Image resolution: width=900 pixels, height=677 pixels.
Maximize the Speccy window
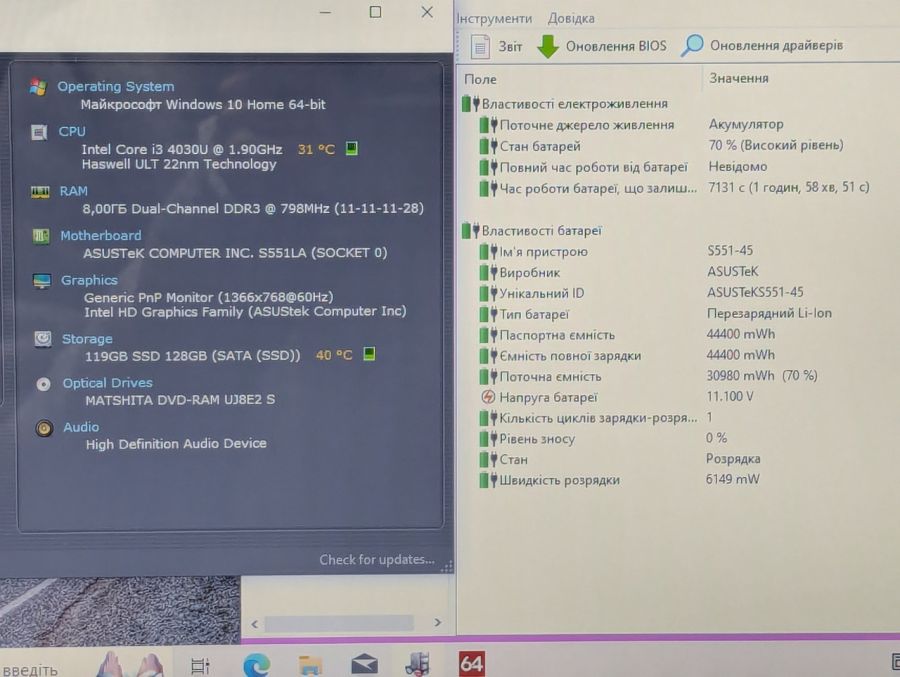[x=375, y=12]
